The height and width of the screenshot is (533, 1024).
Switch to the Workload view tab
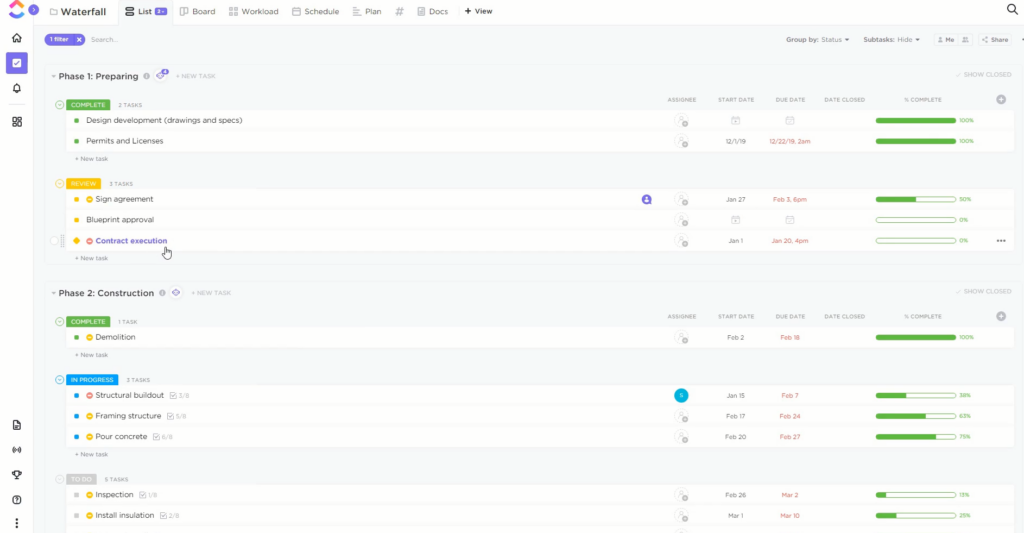[x=253, y=12]
